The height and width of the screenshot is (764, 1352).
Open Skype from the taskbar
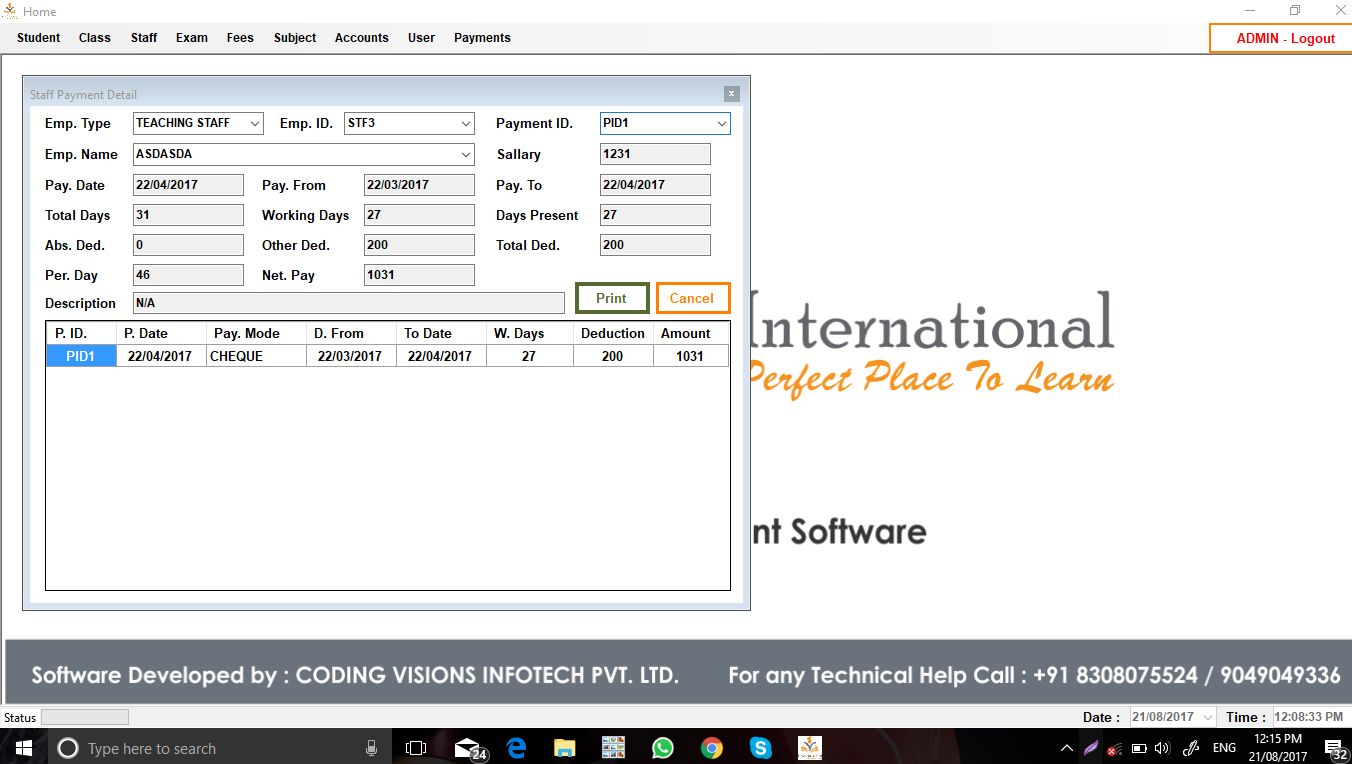tap(760, 748)
